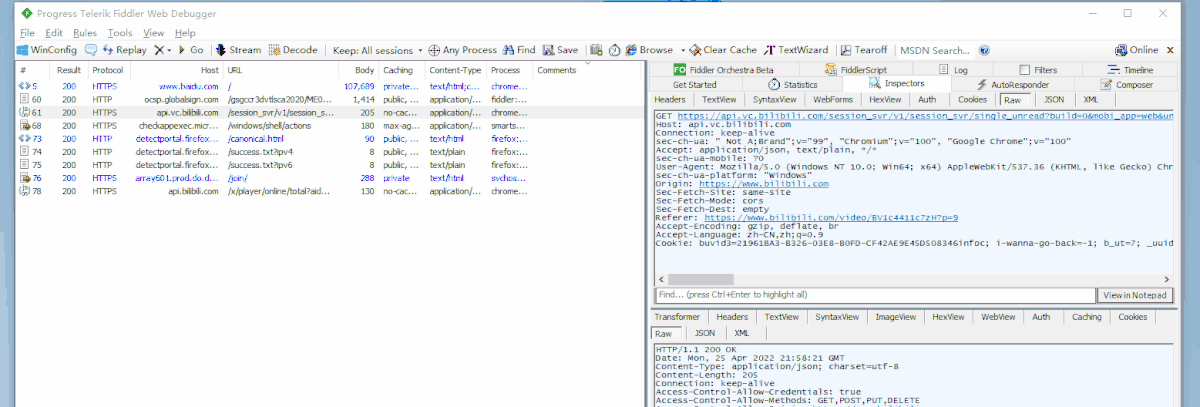Open the TextWizard tool
The image size is (1200, 407).
[796, 49]
